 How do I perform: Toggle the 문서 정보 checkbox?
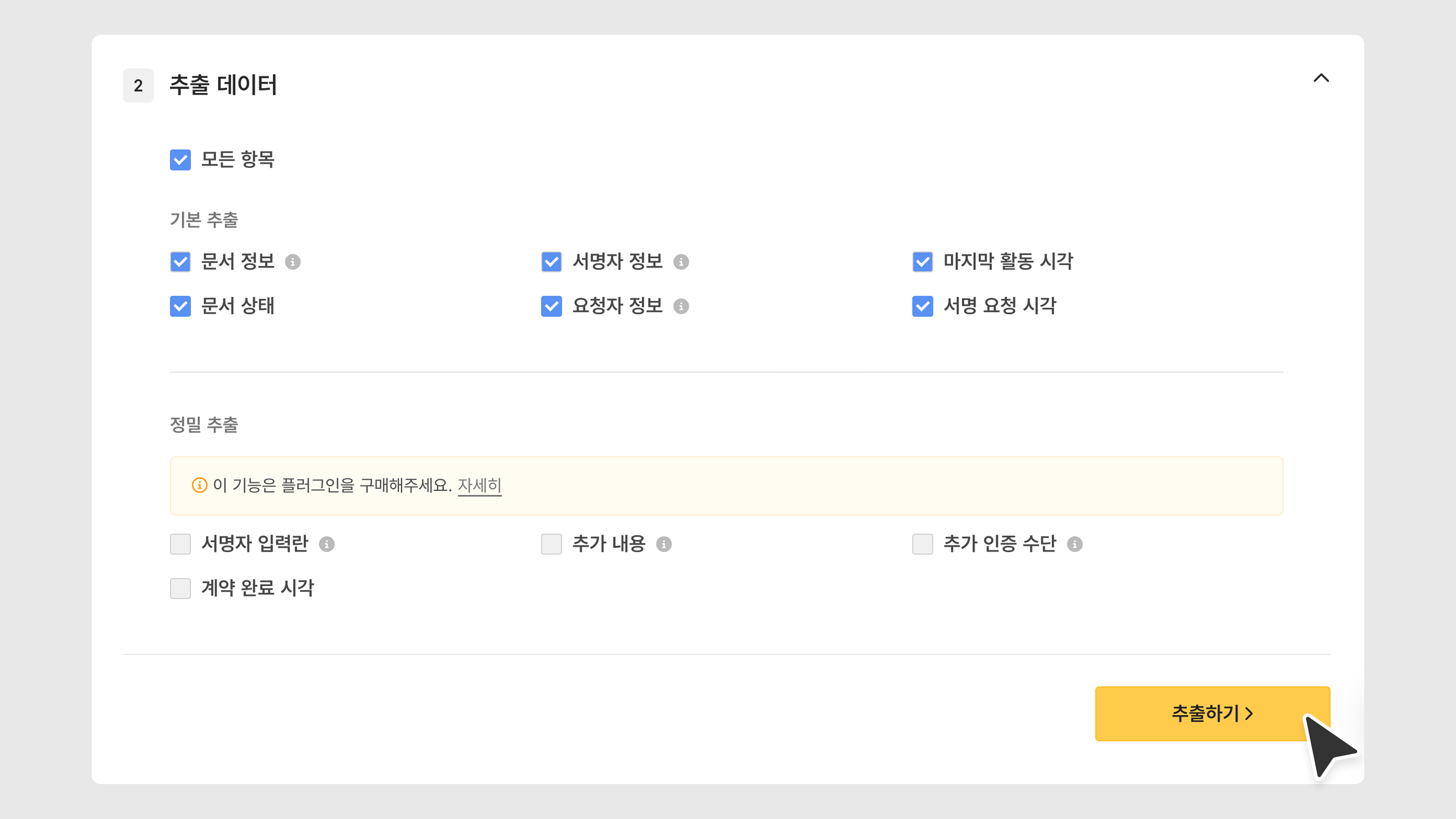click(180, 262)
